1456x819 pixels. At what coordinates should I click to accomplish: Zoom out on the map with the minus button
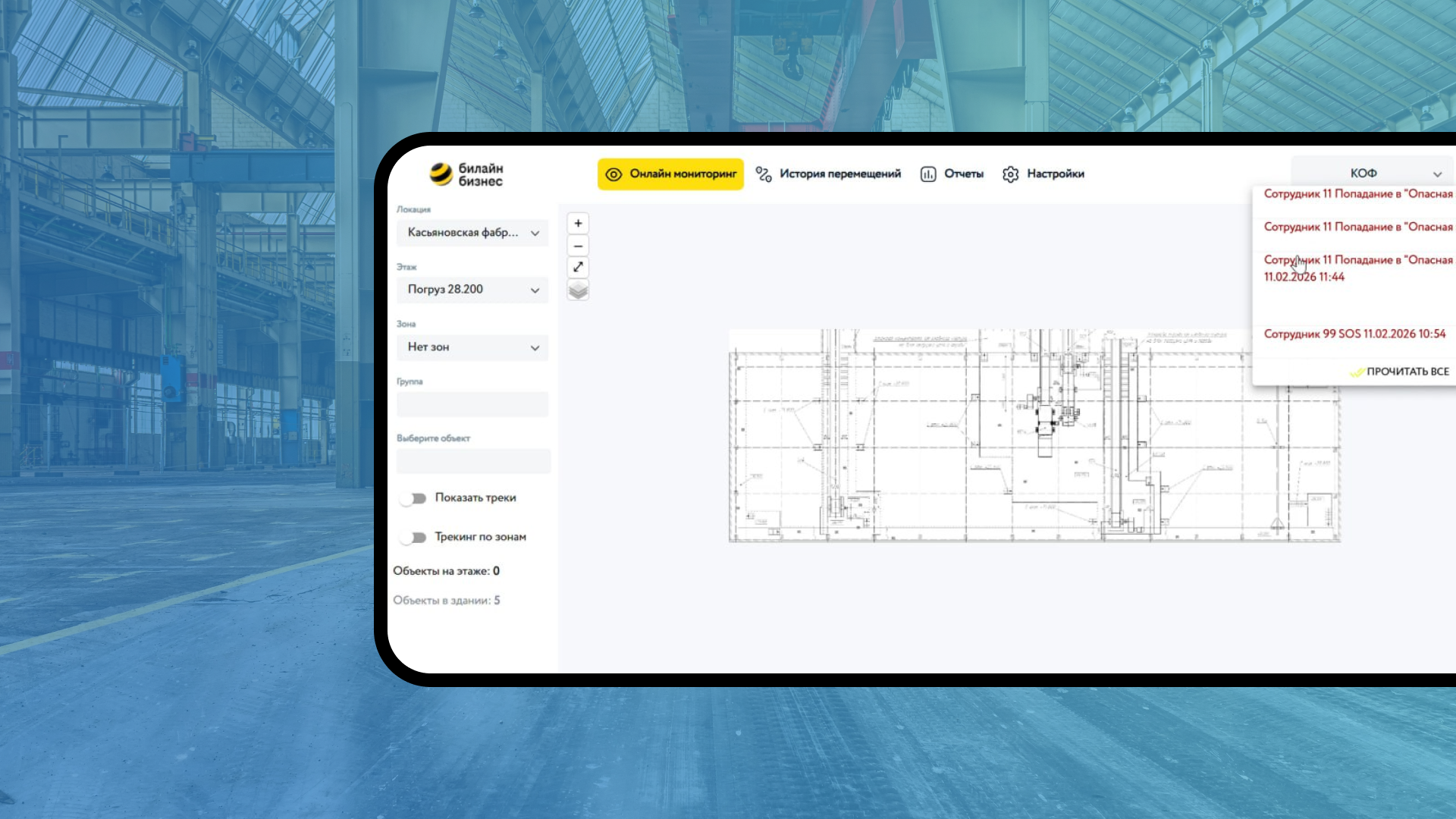578,246
